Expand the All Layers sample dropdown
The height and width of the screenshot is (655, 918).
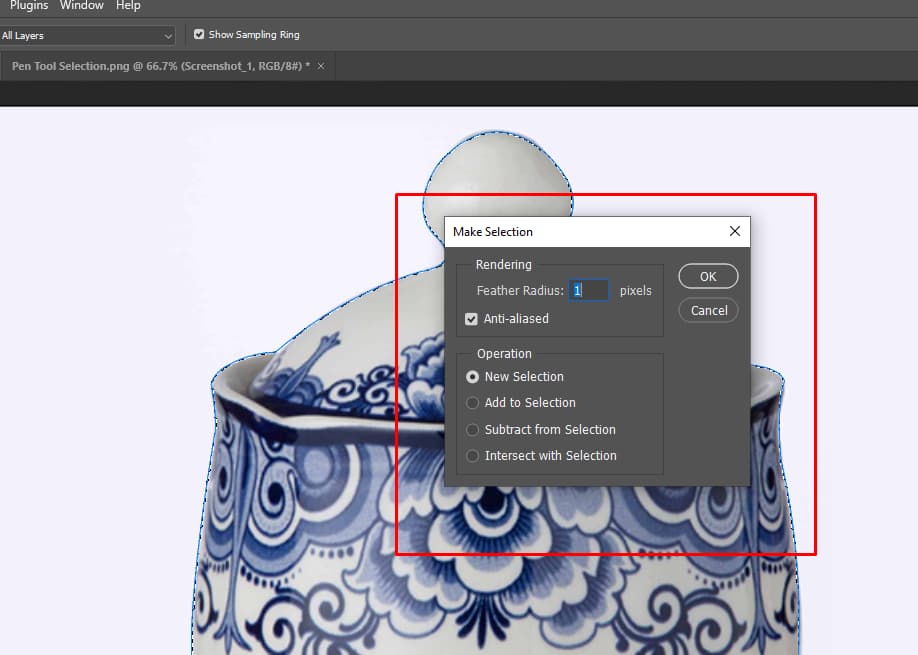pos(87,36)
